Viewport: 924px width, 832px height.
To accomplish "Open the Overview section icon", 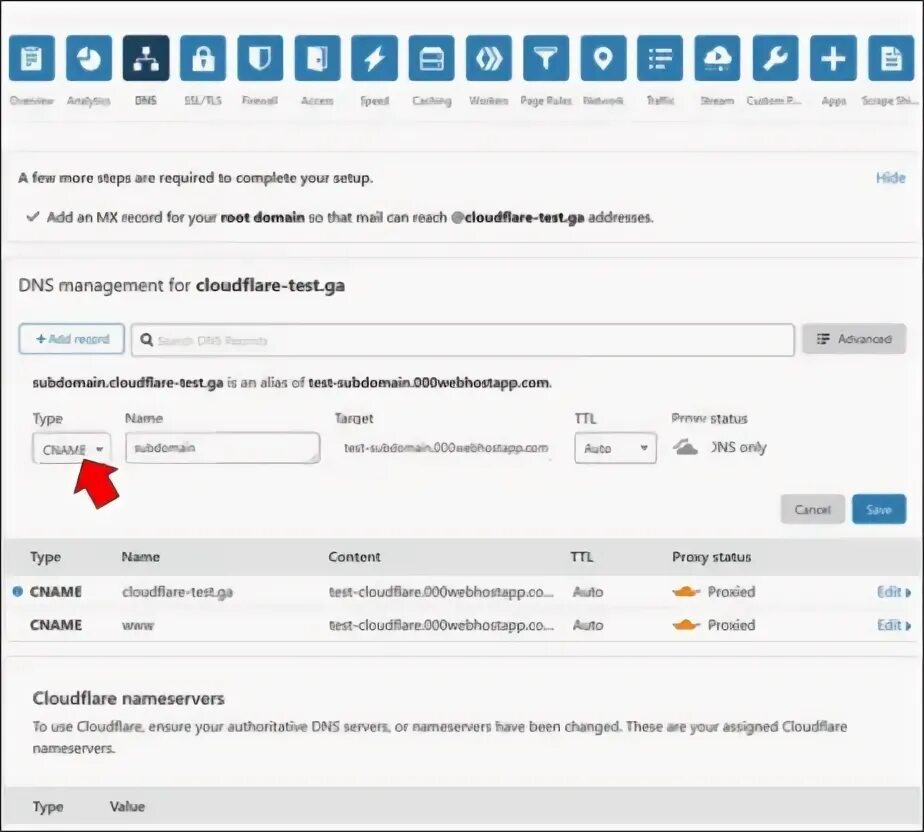I will (32, 58).
